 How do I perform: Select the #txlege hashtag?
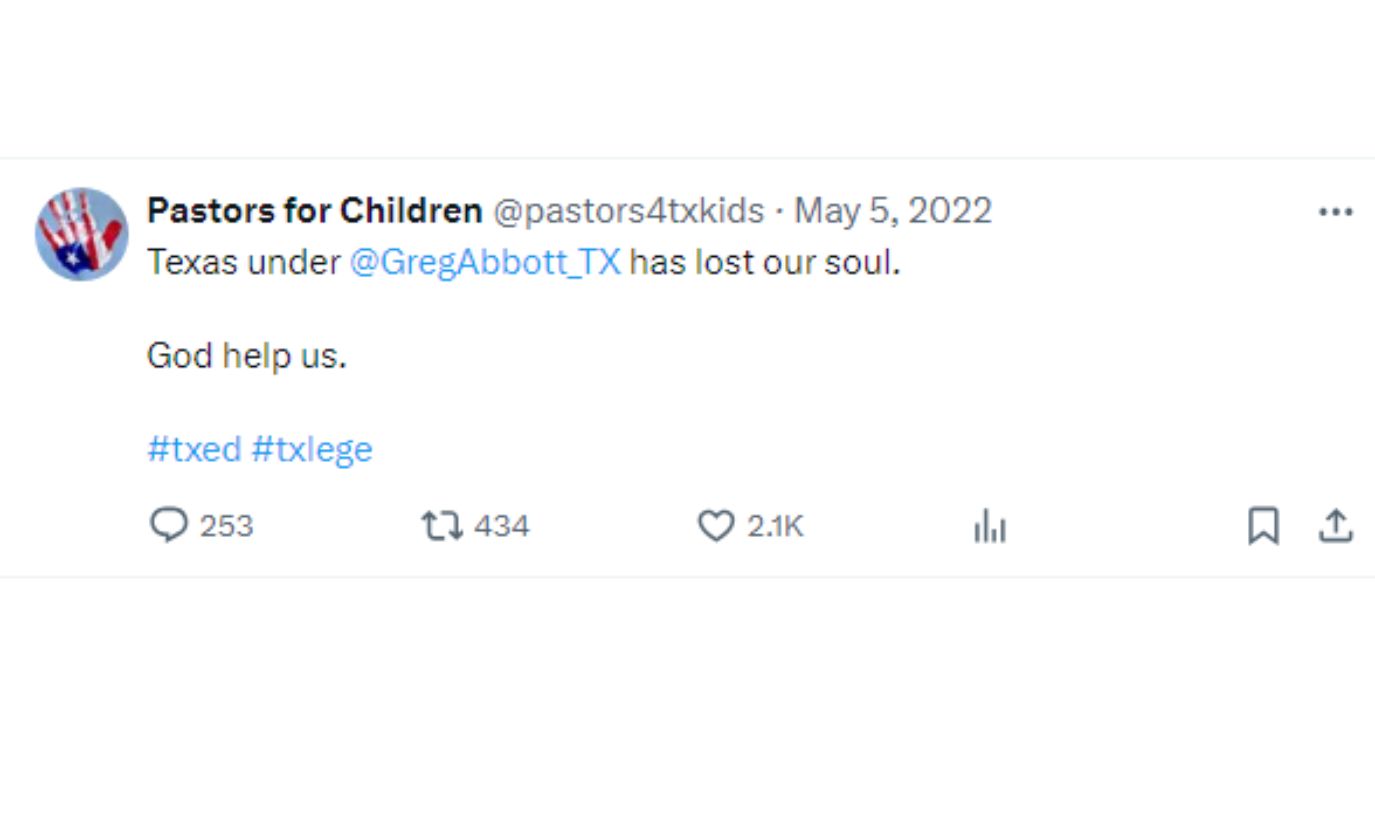[x=312, y=449]
